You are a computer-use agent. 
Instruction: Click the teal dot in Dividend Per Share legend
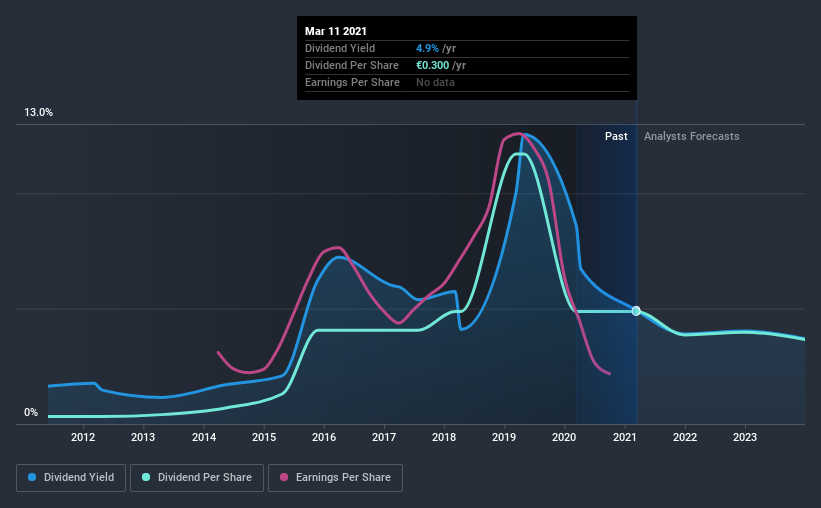(x=146, y=477)
